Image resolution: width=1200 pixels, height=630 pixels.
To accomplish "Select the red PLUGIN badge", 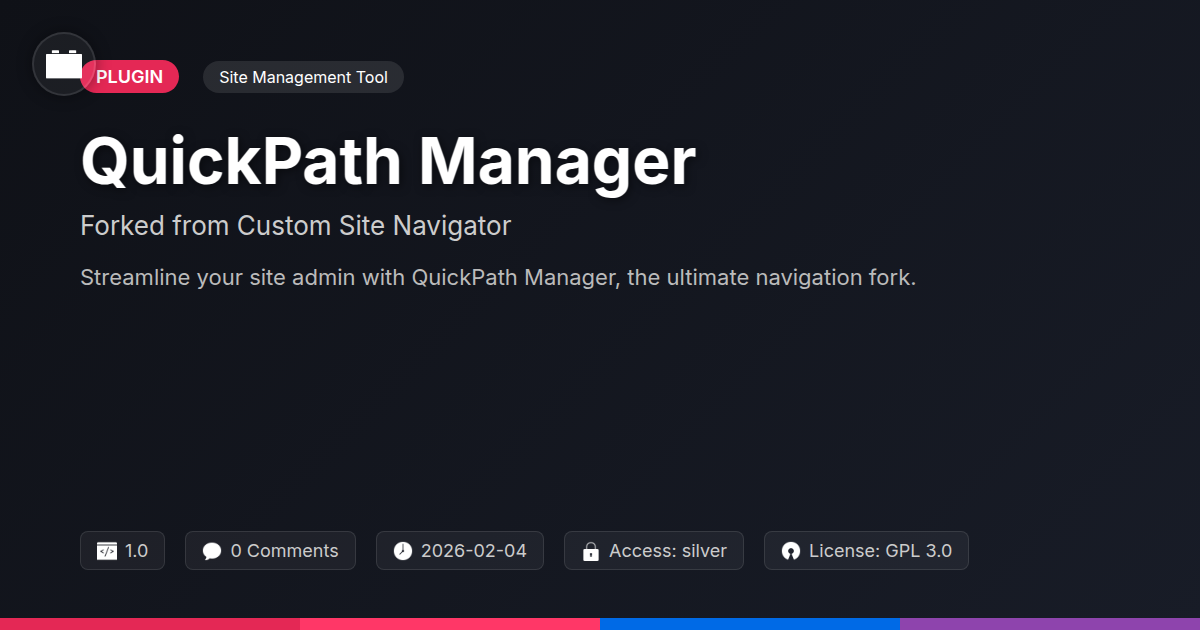I will 130,77.
